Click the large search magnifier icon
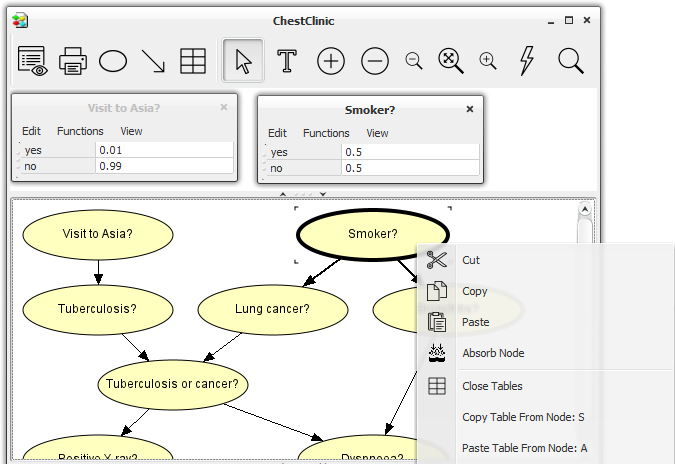The width and height of the screenshot is (675, 464). [x=571, y=61]
